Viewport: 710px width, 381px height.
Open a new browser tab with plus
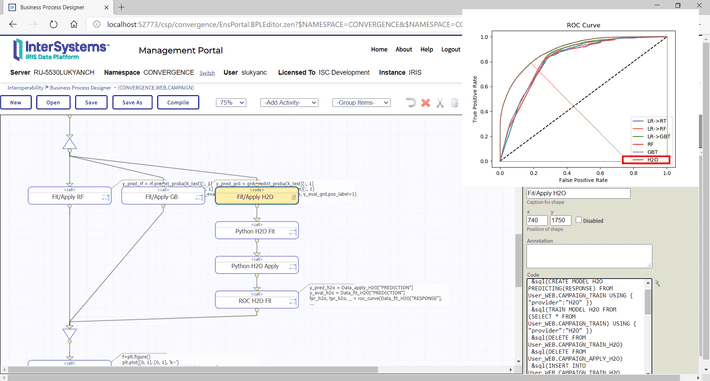(121, 7)
